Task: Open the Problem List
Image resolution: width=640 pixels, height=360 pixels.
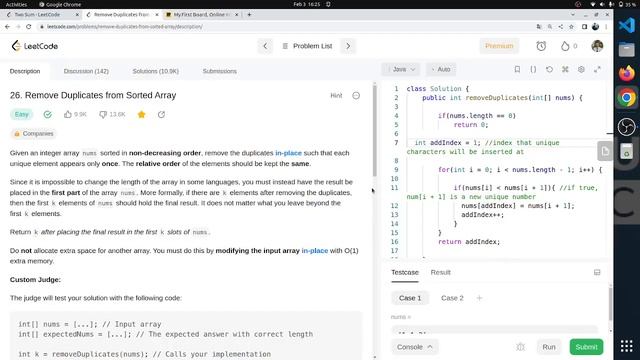Action: coord(307,46)
